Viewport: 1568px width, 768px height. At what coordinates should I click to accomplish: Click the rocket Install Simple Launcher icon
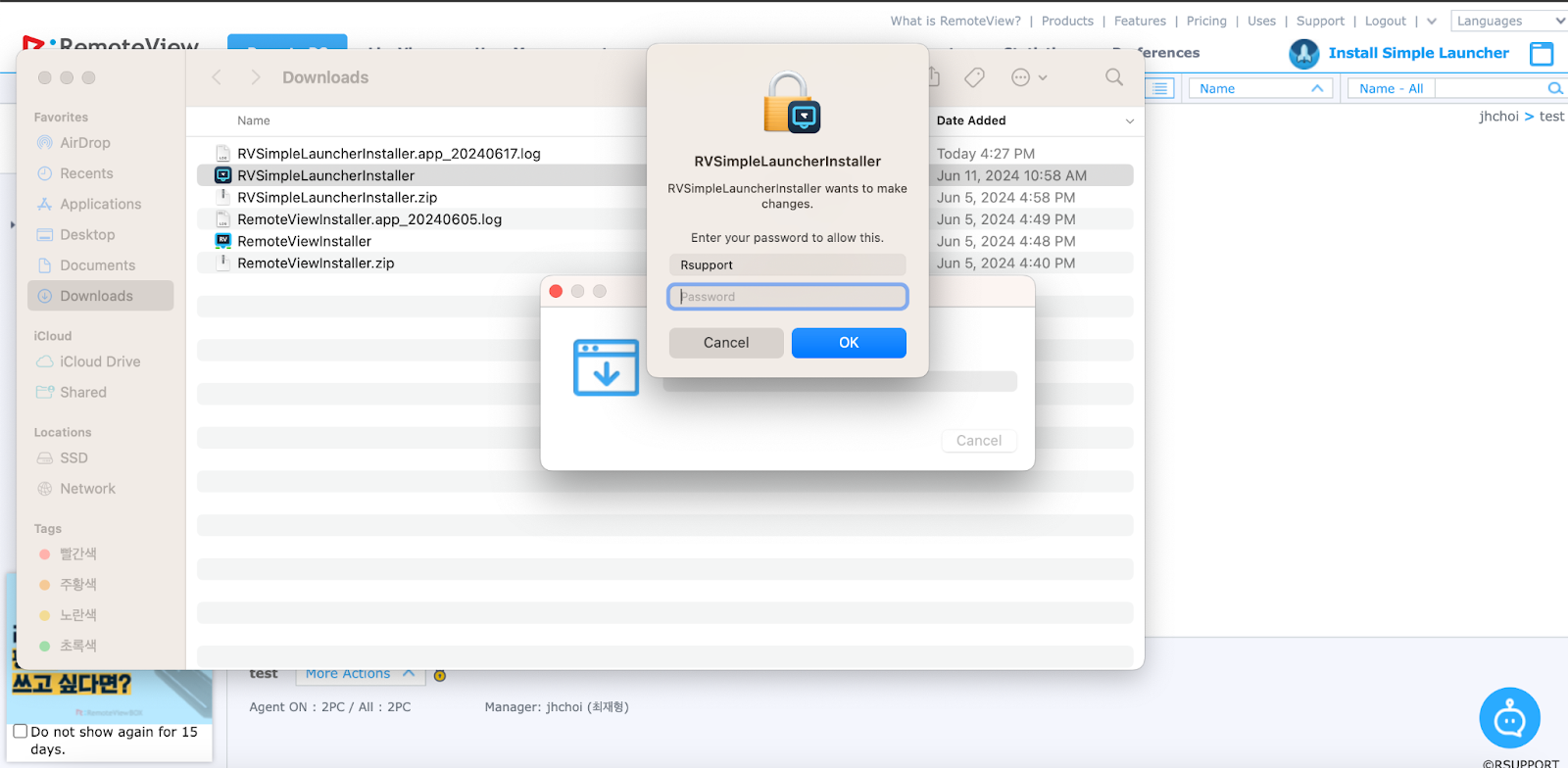coord(1303,54)
